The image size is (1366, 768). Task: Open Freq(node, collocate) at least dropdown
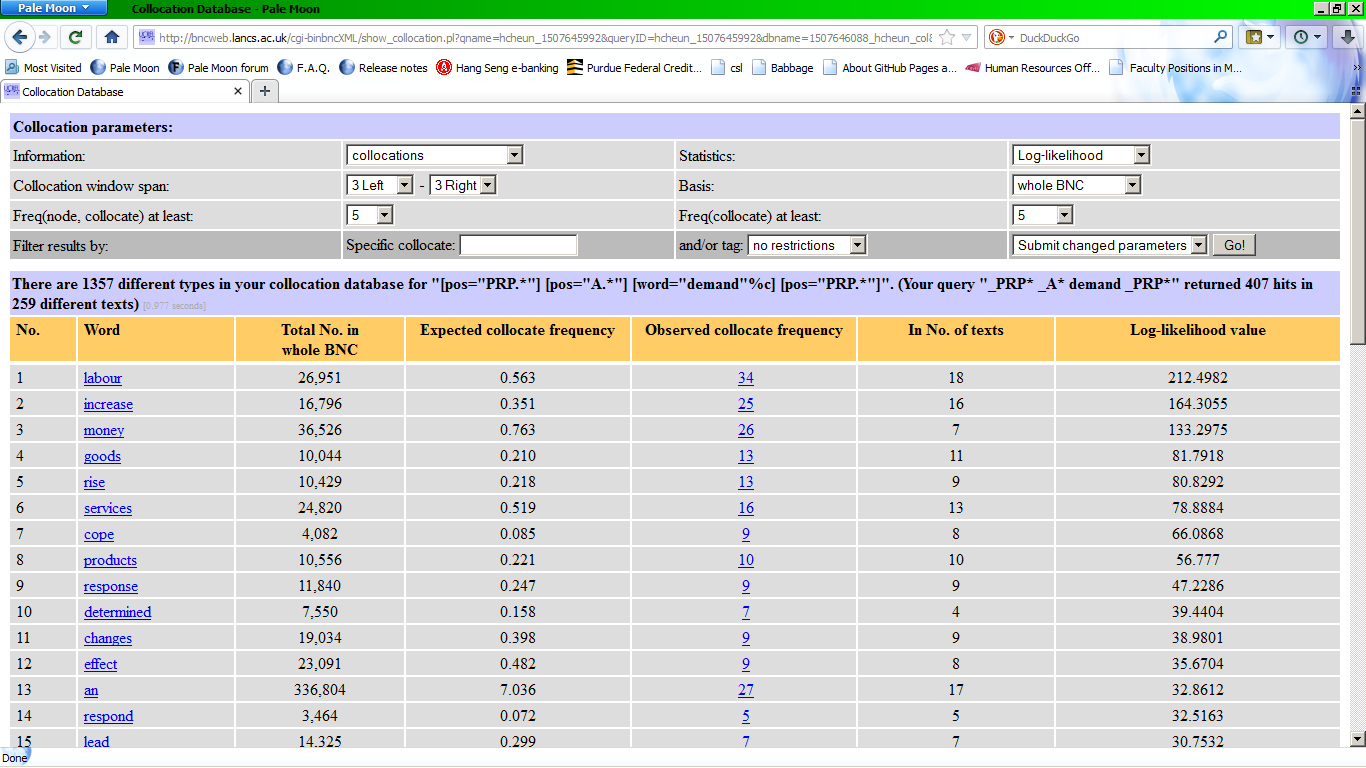pyautogui.click(x=370, y=215)
